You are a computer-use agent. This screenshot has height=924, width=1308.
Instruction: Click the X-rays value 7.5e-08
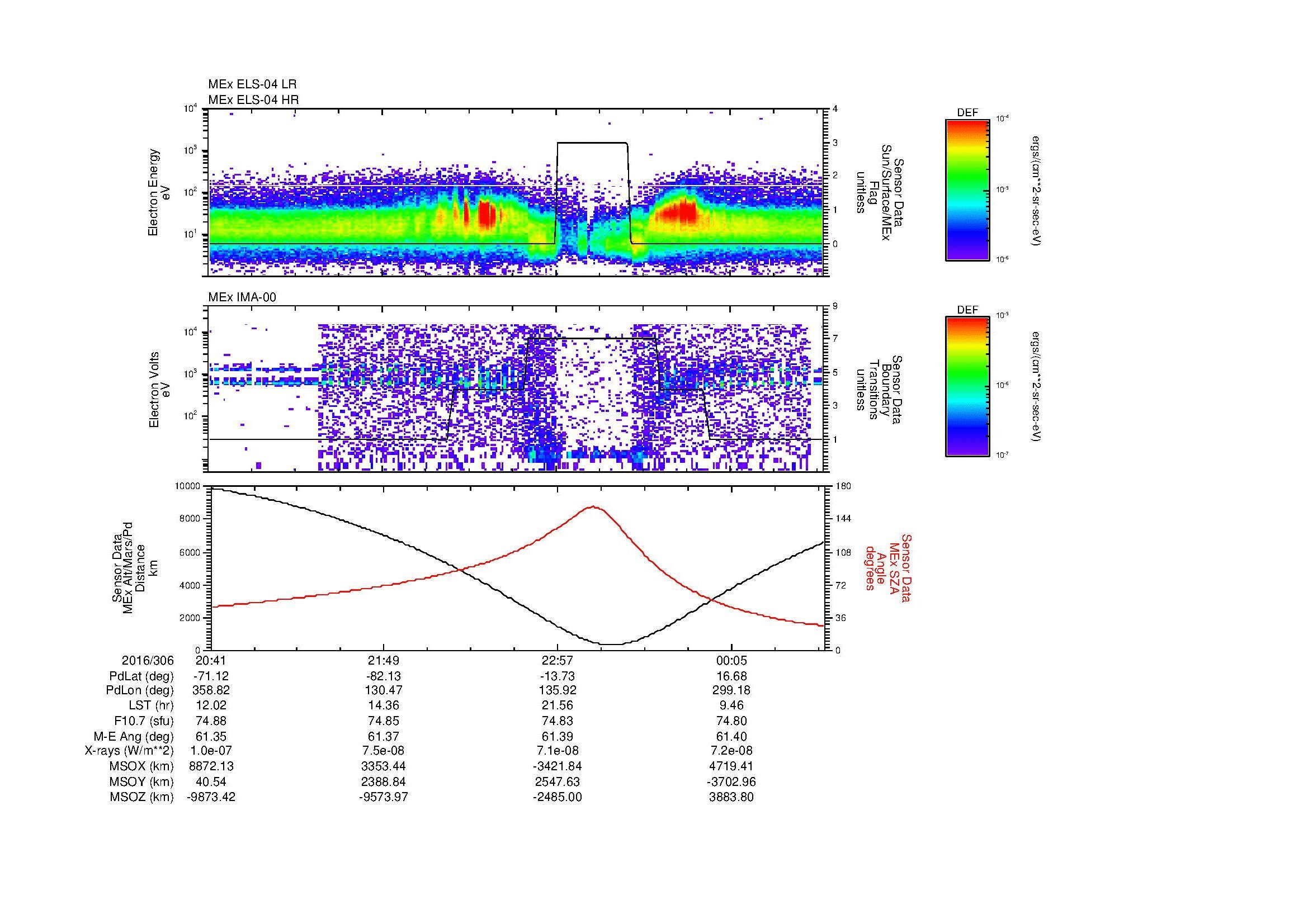(384, 751)
